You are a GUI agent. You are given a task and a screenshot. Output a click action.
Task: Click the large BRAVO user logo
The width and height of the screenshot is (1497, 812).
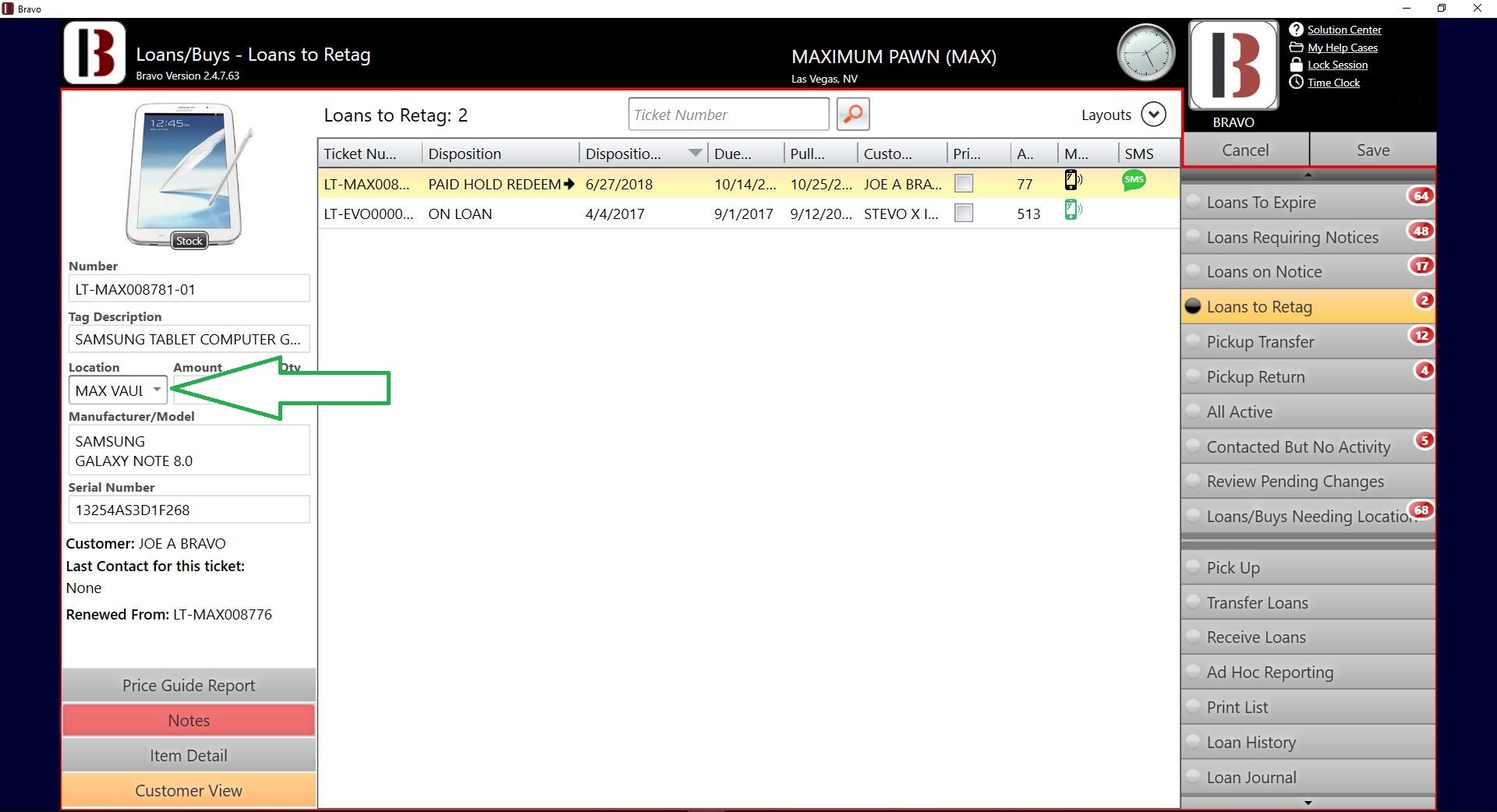coord(1233,65)
